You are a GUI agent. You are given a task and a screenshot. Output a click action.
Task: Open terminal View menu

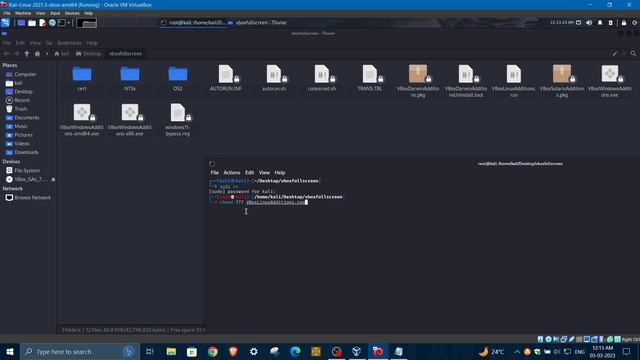point(264,173)
